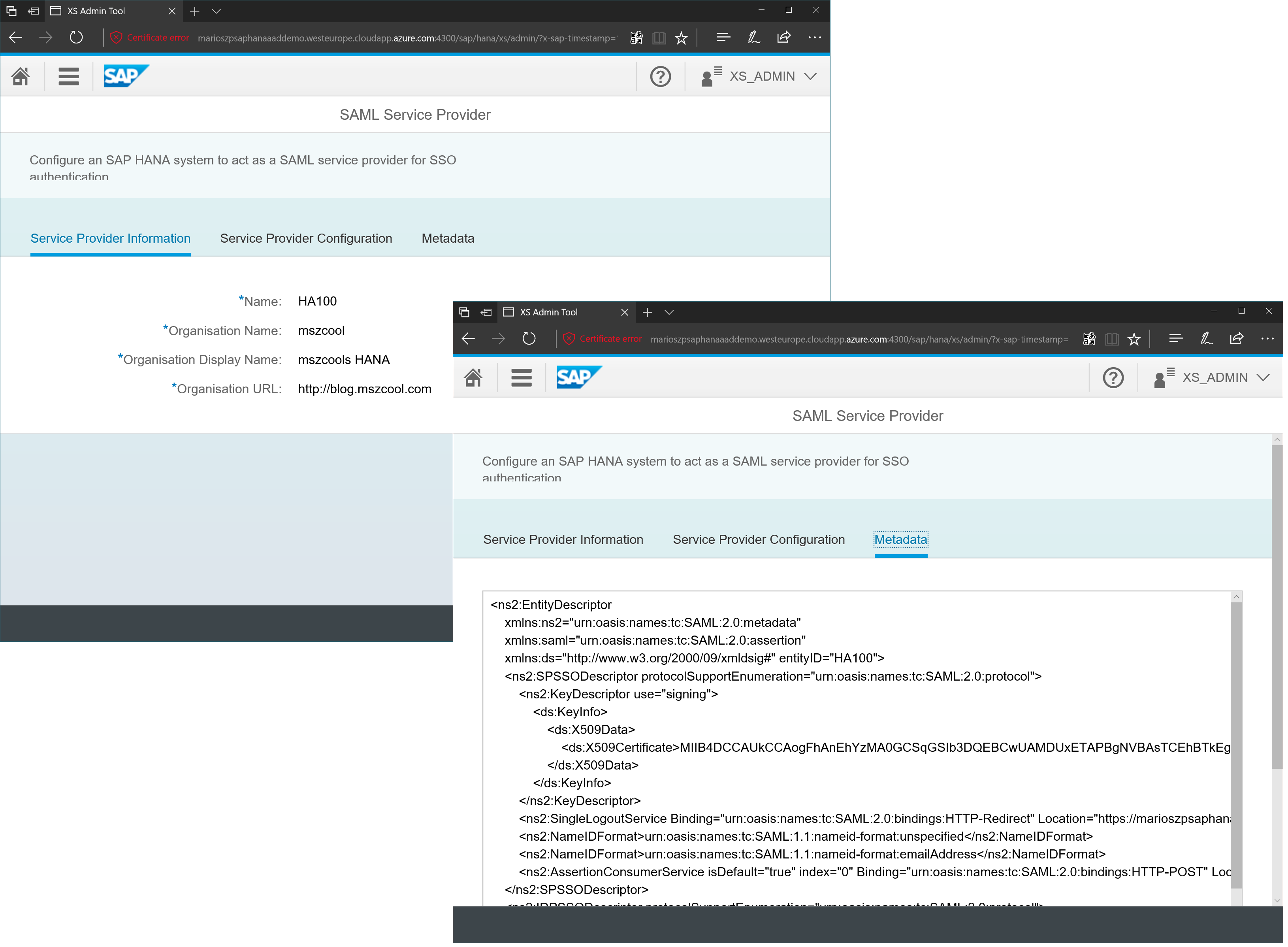
Task: Select Service Provider Information tab in front window
Action: point(563,540)
